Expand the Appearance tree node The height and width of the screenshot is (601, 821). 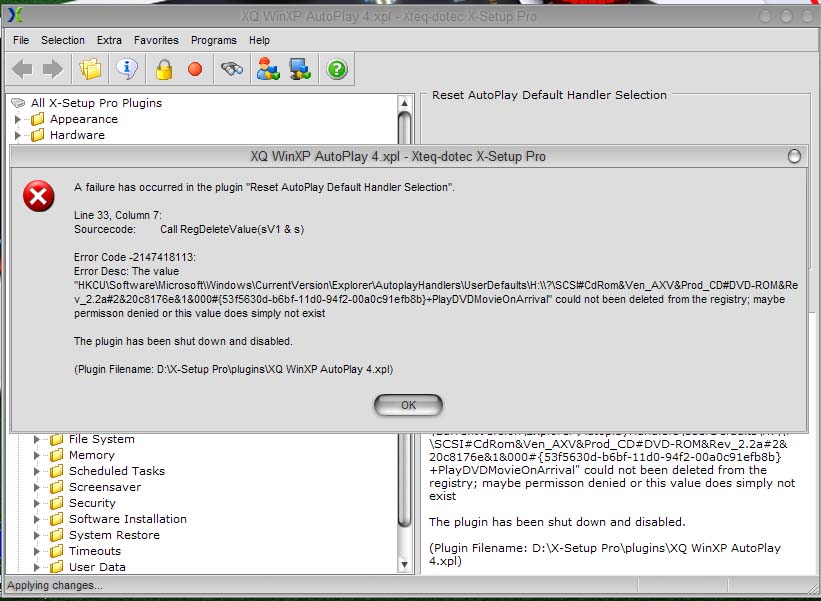[x=18, y=119]
